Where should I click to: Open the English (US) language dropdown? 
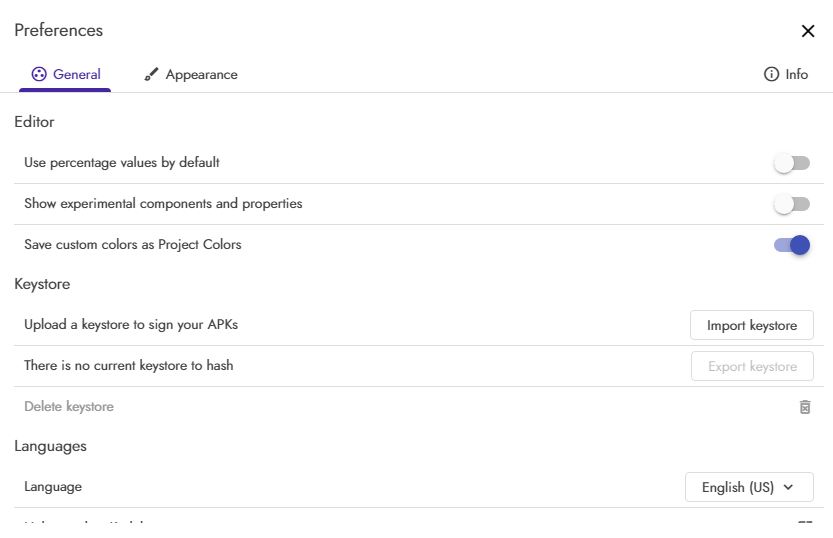(x=748, y=487)
